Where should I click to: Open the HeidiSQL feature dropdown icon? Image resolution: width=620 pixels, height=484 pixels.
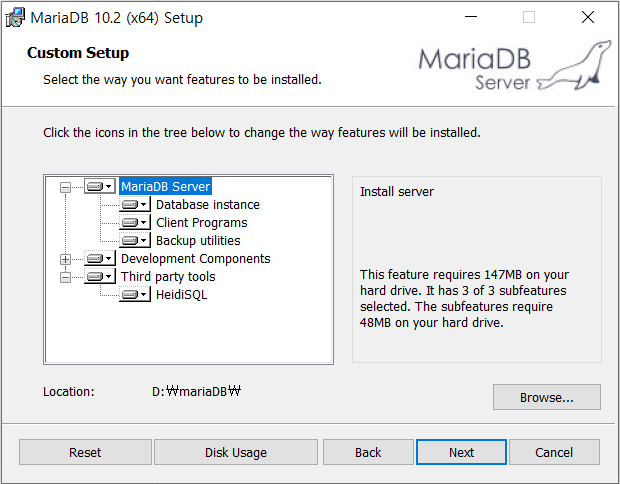(x=135, y=295)
